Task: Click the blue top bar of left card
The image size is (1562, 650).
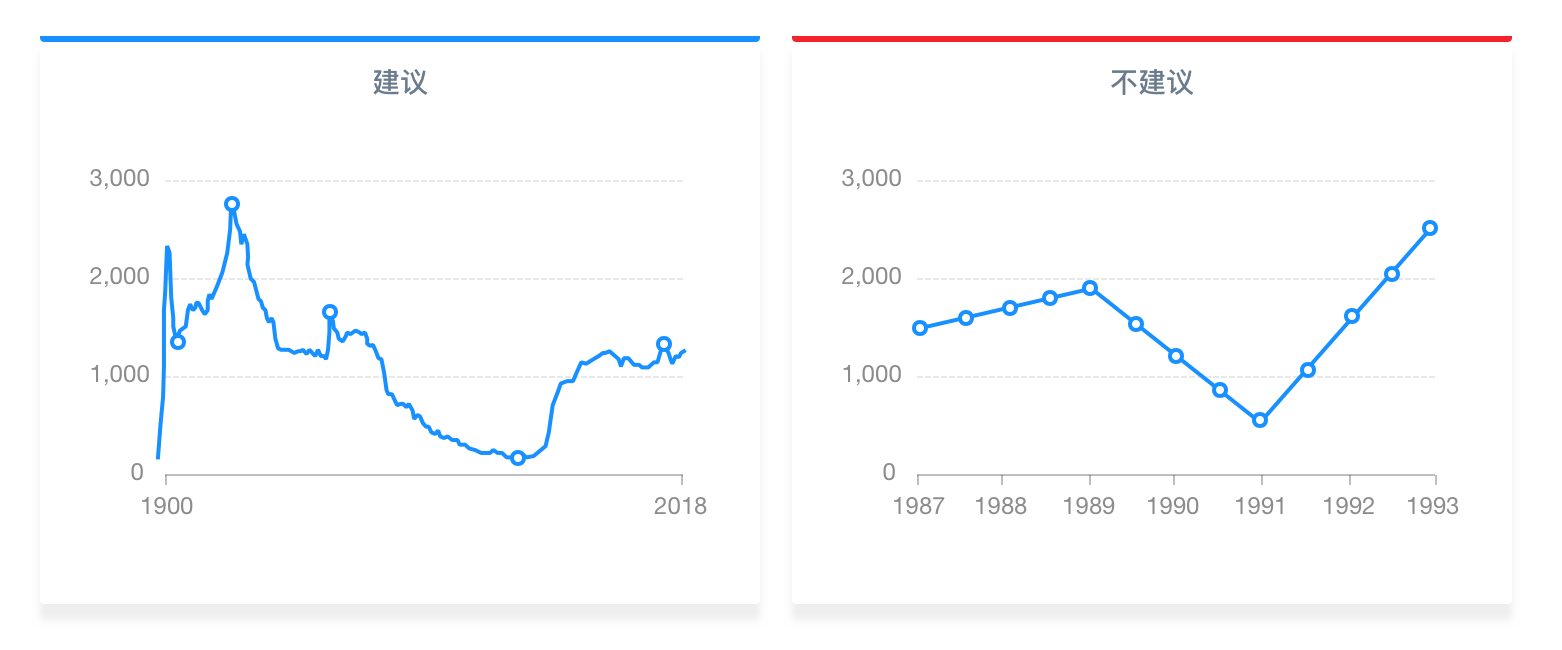Action: (x=400, y=38)
